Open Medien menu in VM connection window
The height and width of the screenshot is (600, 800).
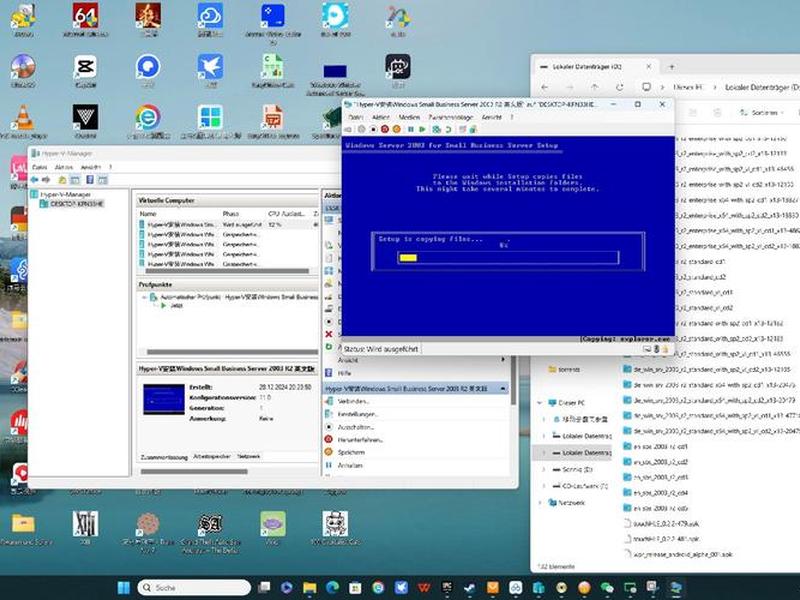pyautogui.click(x=409, y=117)
